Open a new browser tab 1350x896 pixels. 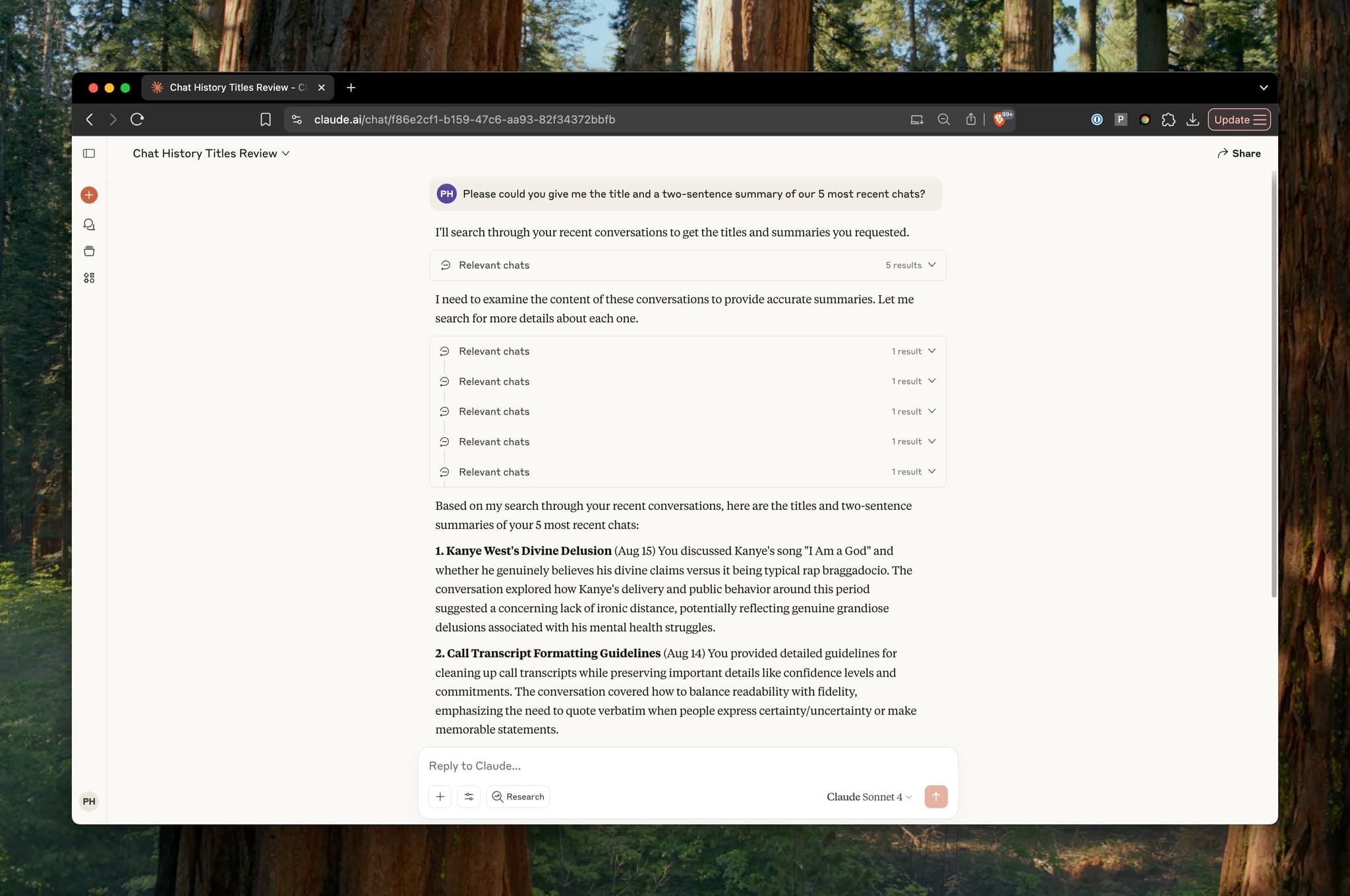[351, 88]
